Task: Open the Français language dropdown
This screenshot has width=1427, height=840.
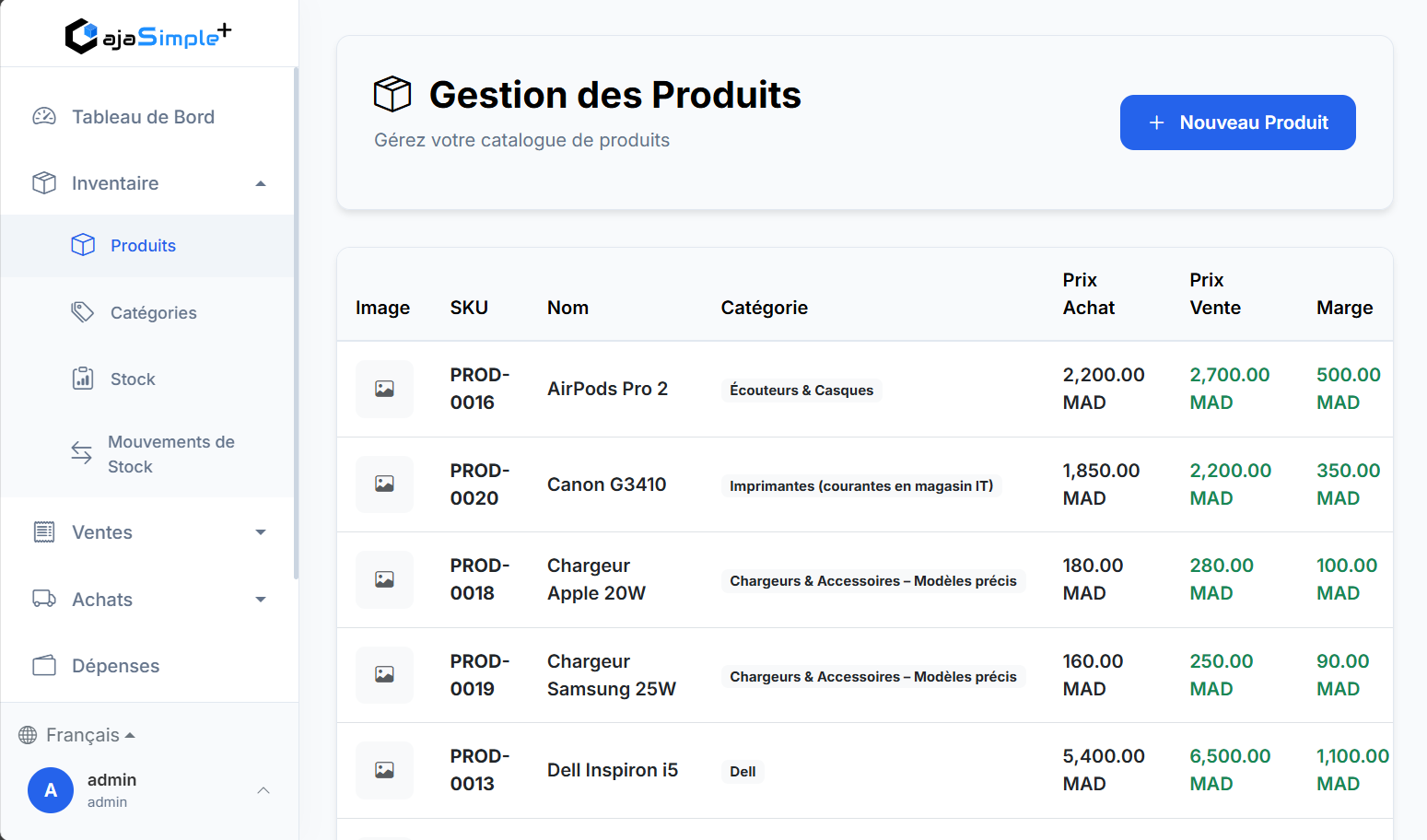Action: [90, 735]
